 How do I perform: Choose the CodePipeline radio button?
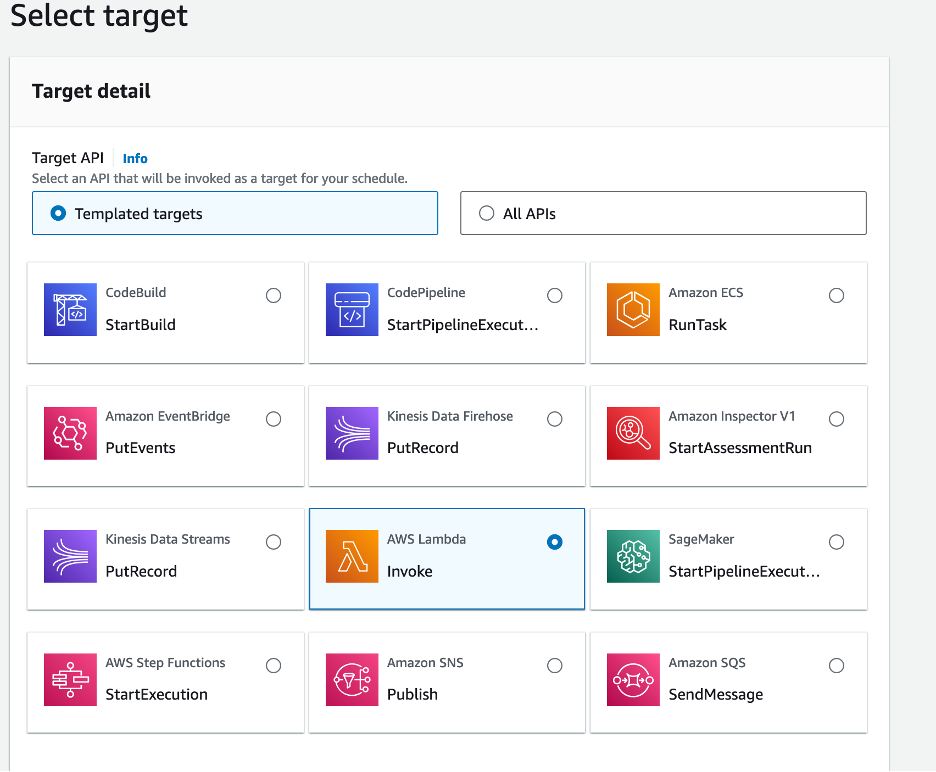pyautogui.click(x=555, y=296)
